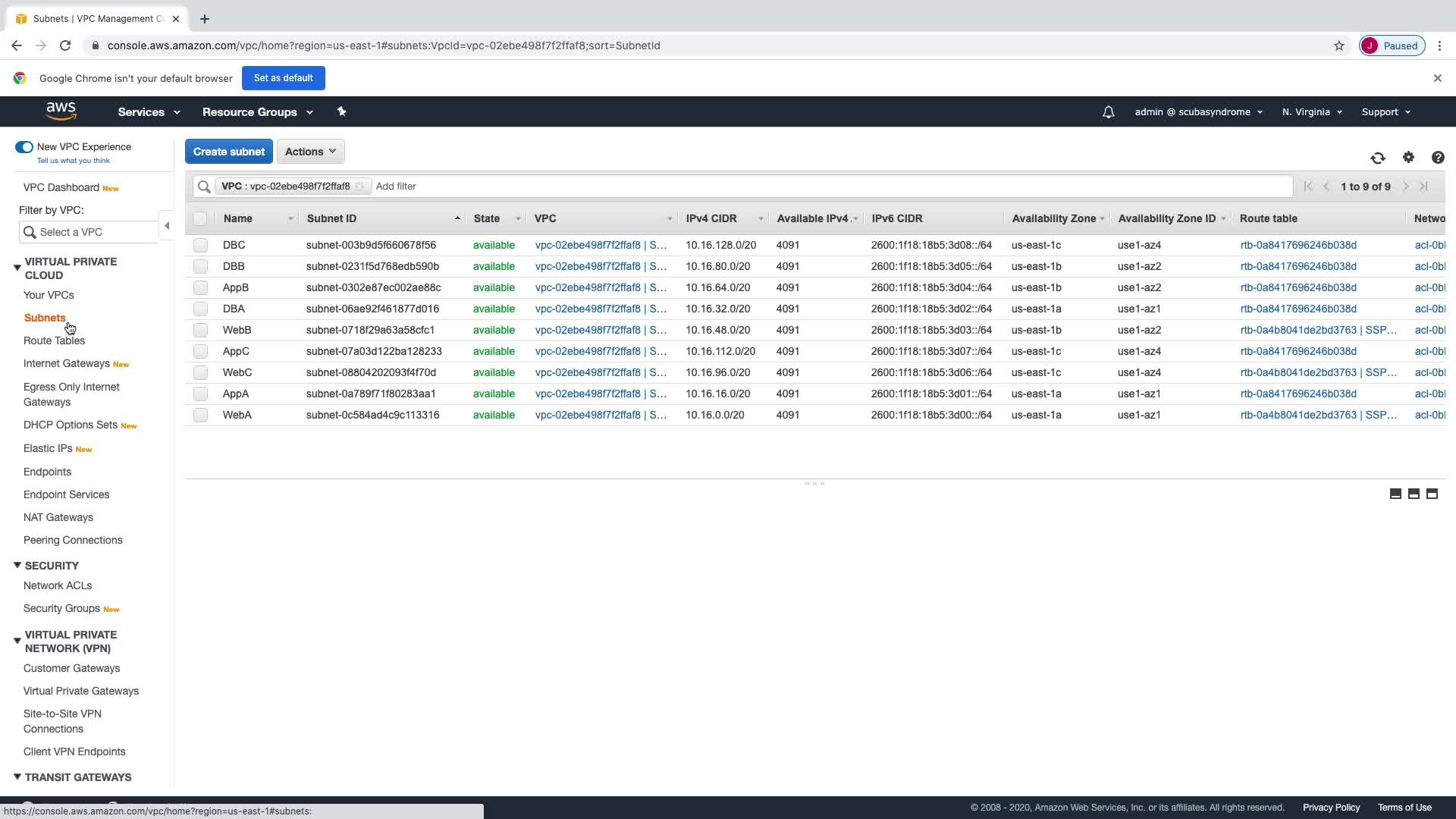Toggle New VPC Experience switch
This screenshot has height=819, width=1456.
coord(24,147)
